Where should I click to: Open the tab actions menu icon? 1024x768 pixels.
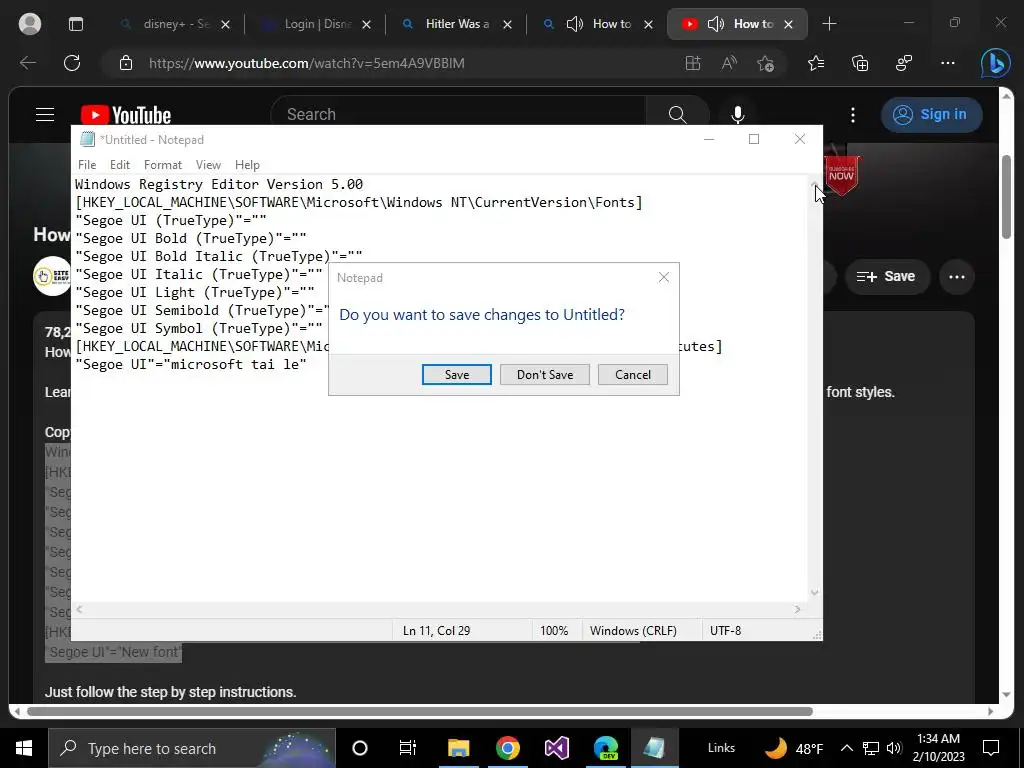[76, 24]
